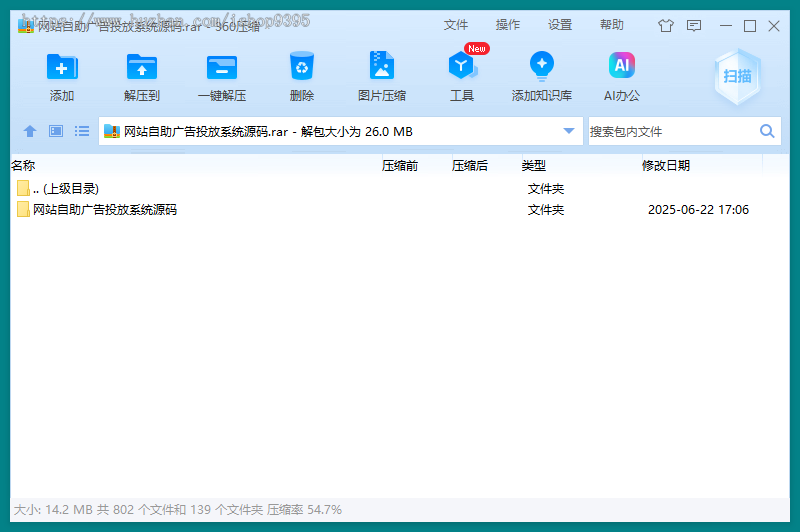This screenshot has width=800, height=532.
Task: Click 文件夹 type of 网站自助广告投放系统源码 row
Action: click(x=546, y=210)
